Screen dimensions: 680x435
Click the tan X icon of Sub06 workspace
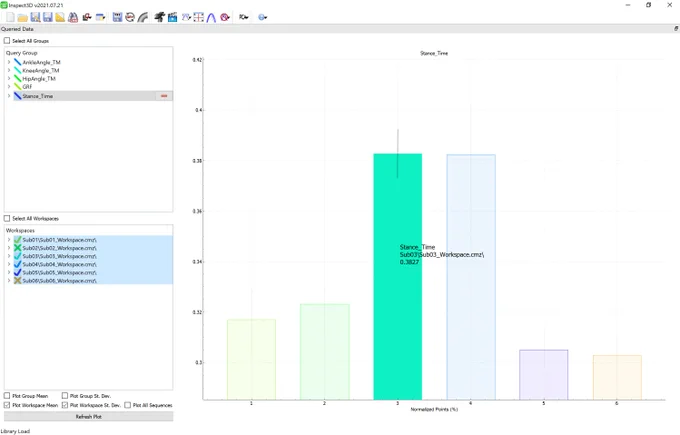coord(17,281)
